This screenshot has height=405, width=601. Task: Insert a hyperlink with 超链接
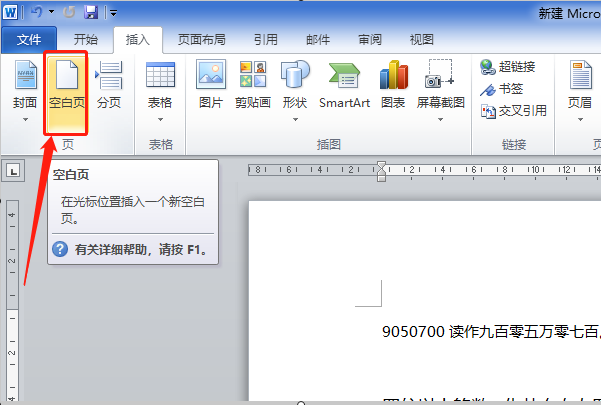click(x=507, y=67)
